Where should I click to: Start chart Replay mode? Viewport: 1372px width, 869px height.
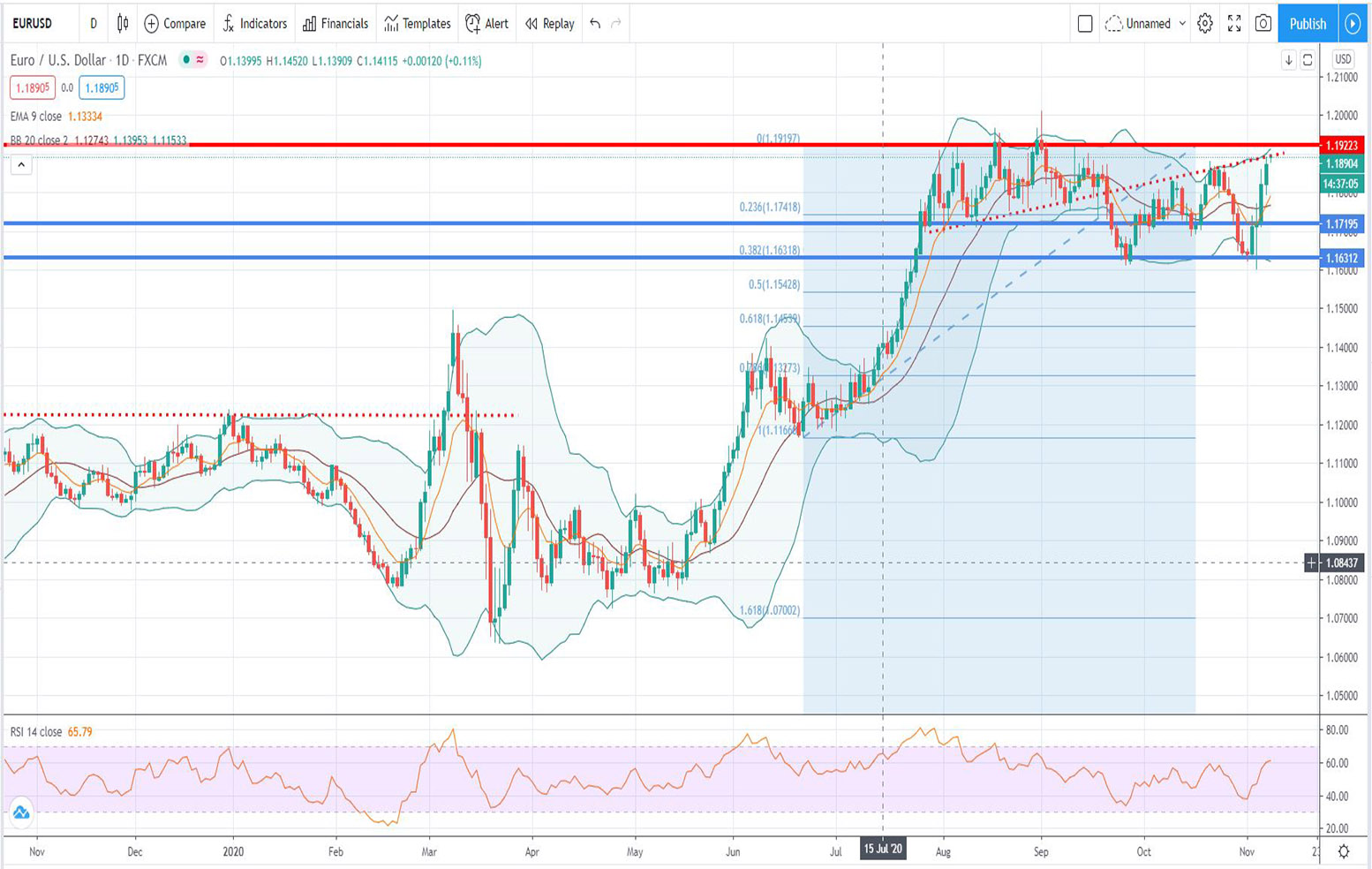point(549,24)
